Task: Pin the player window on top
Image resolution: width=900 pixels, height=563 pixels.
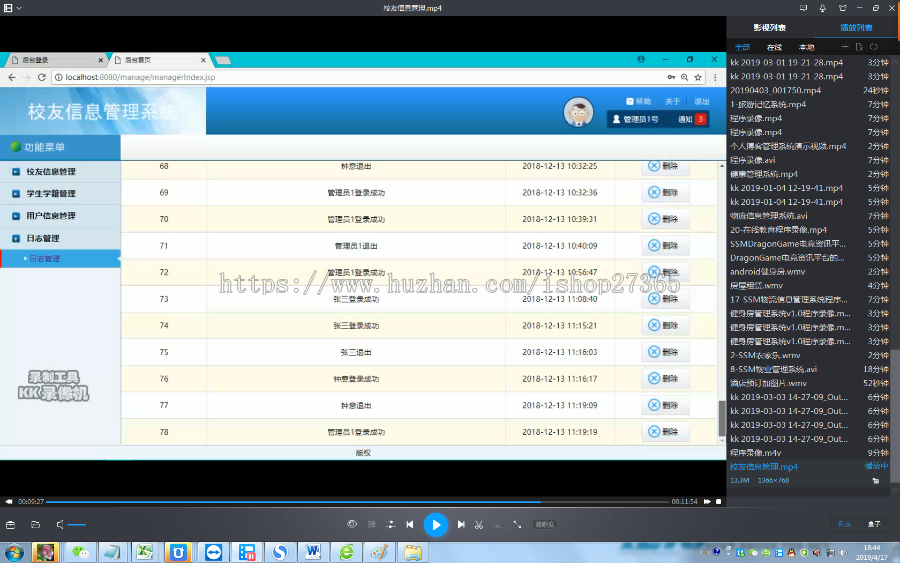Action: tap(823, 8)
